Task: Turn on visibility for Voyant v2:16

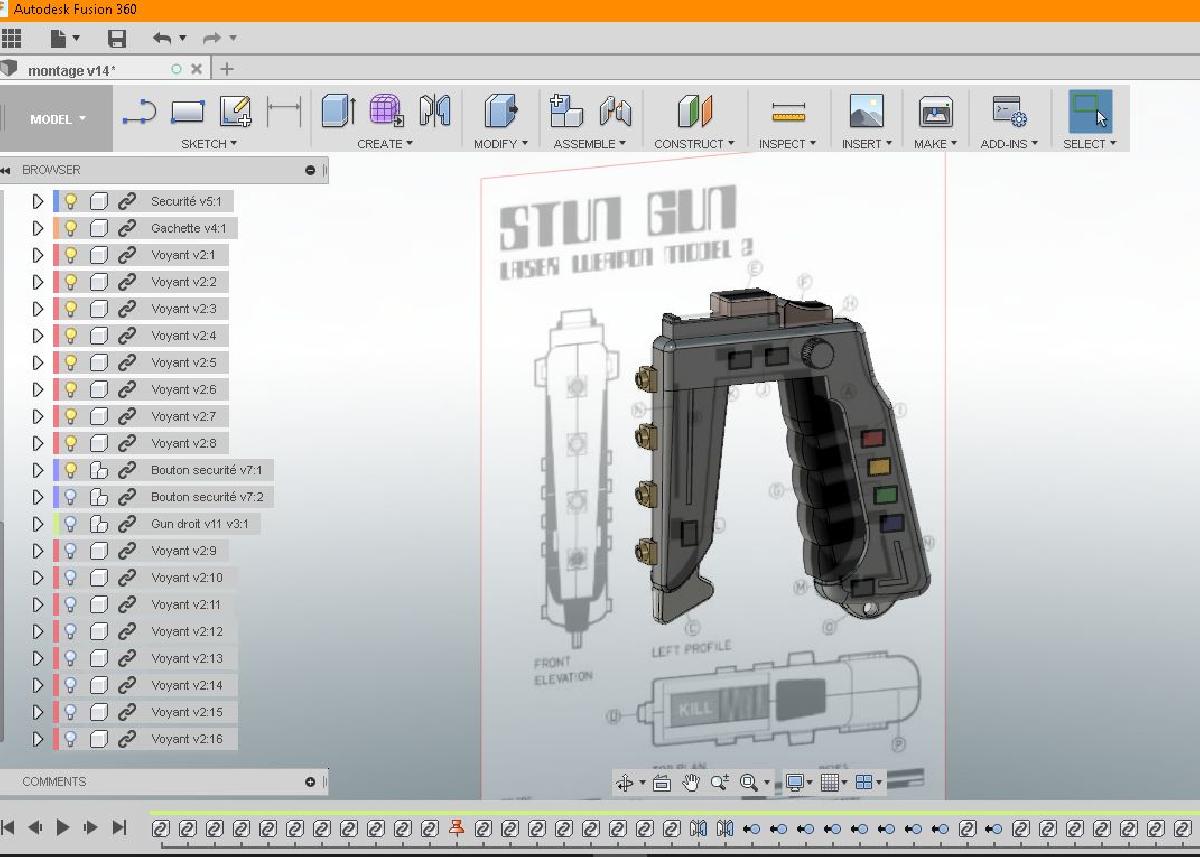Action: point(71,739)
